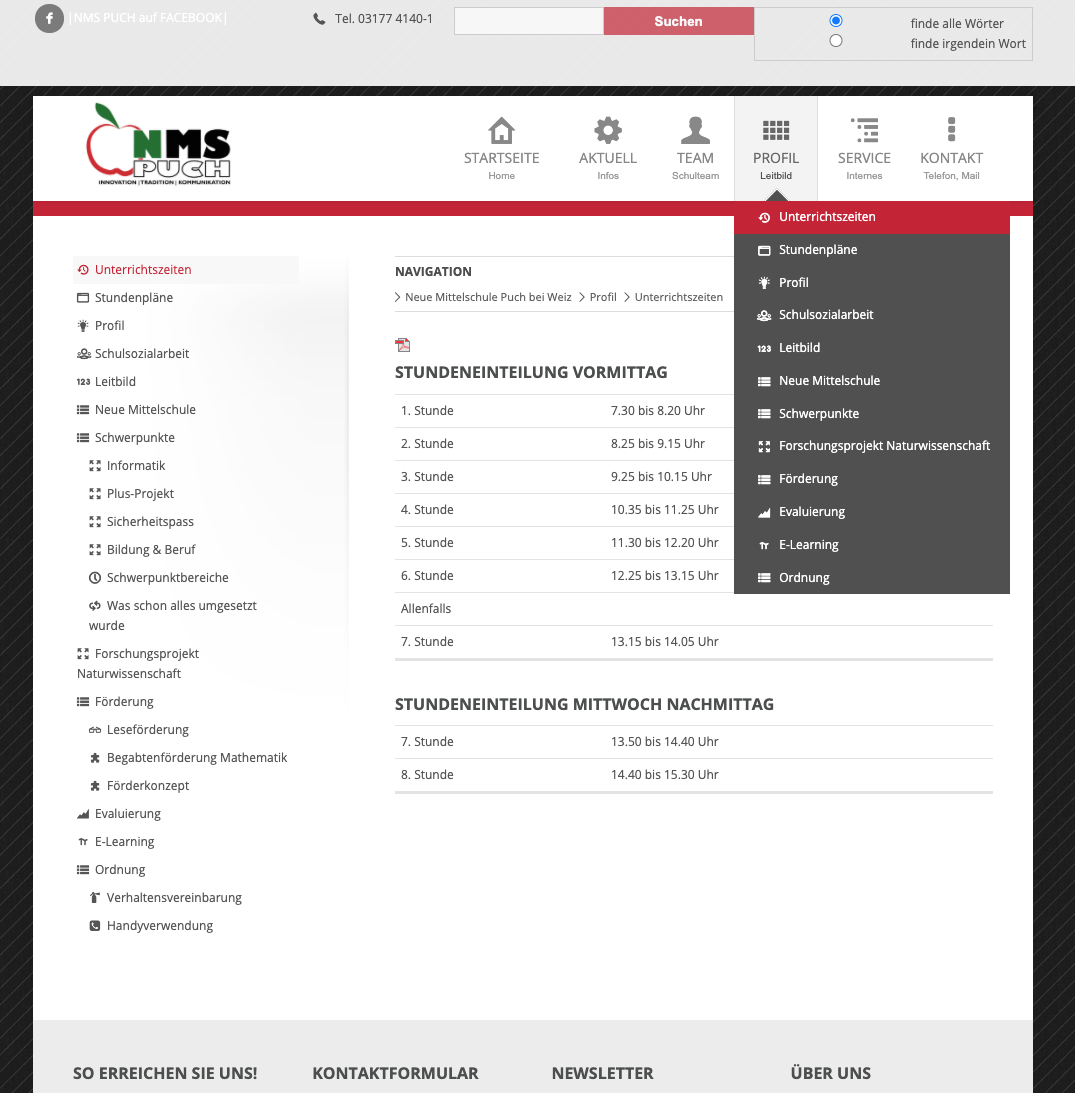This screenshot has height=1093, width=1075.
Task: Open 'Was schon alles umgesetzt wurde' sidebar link
Action: [x=173, y=616]
